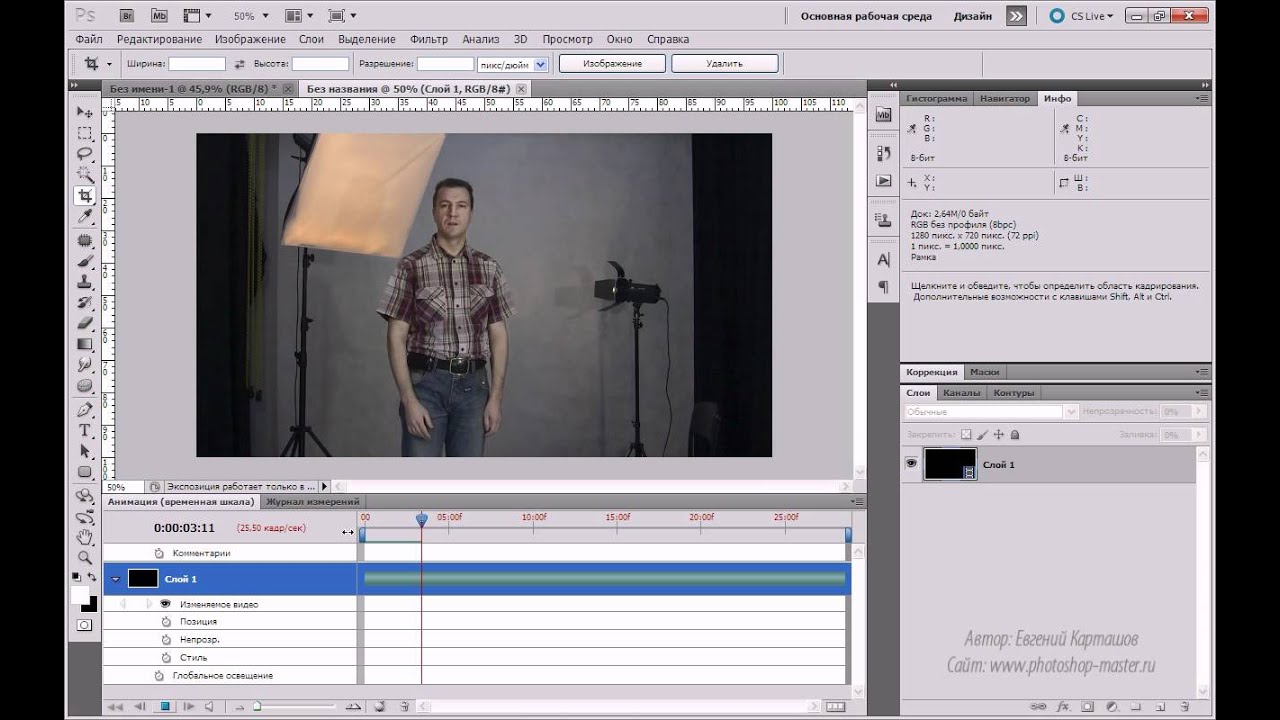Select the Clone Stamp tool in toolbox
Screen dimensions: 1280x720
tap(85, 282)
